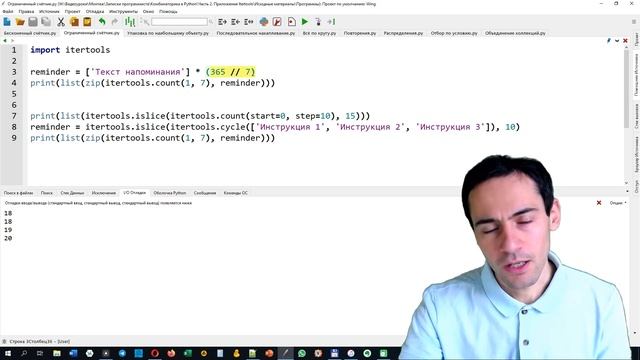Screen dimensions: 640x360
Task: Open the Оболочка Python panel tab
Action: click(x=169, y=193)
